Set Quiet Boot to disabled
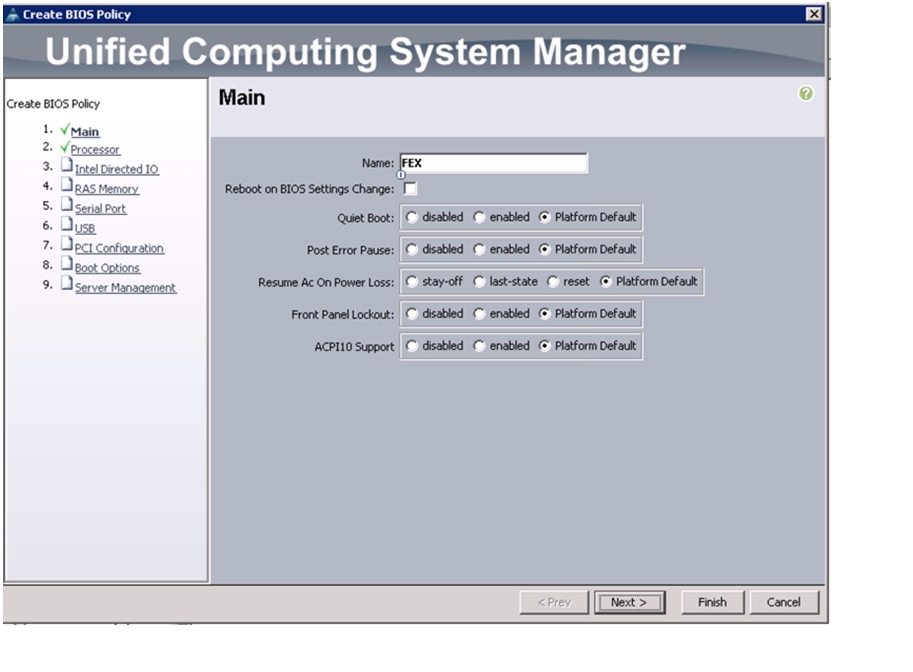The image size is (913, 672). click(x=412, y=217)
